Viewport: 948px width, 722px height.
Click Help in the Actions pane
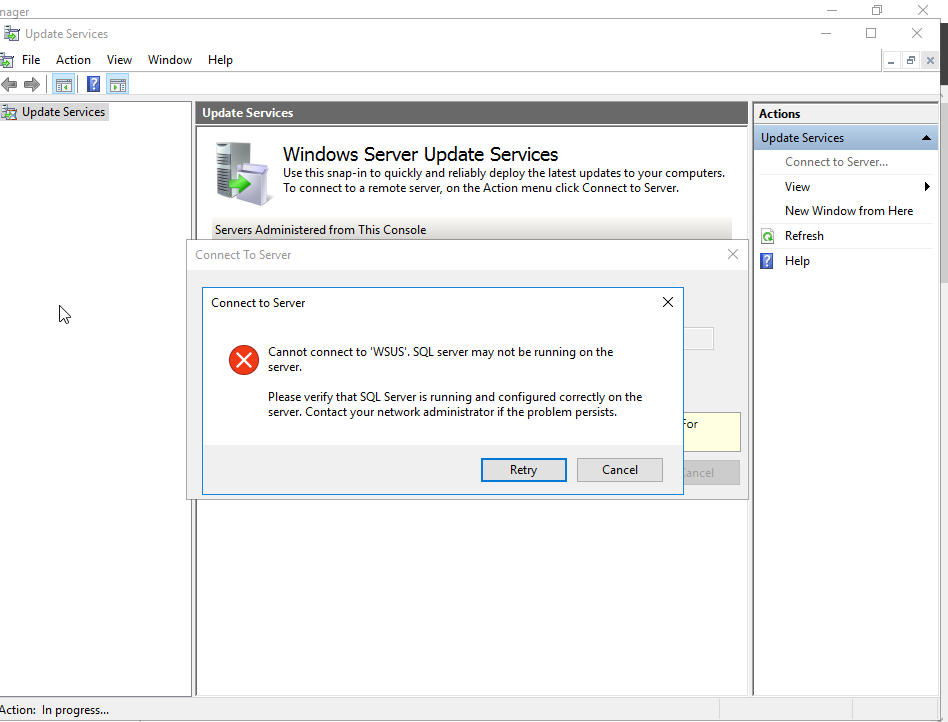tap(797, 261)
